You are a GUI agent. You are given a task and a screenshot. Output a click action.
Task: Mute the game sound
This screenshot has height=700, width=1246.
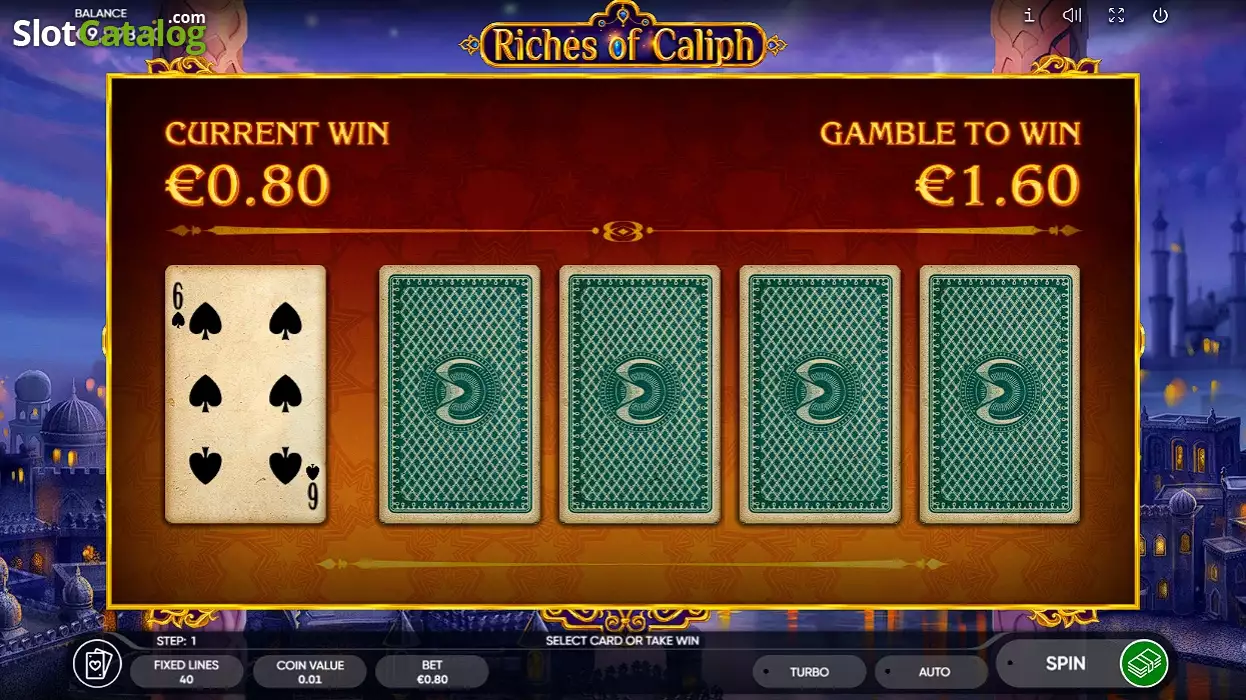(x=1072, y=15)
